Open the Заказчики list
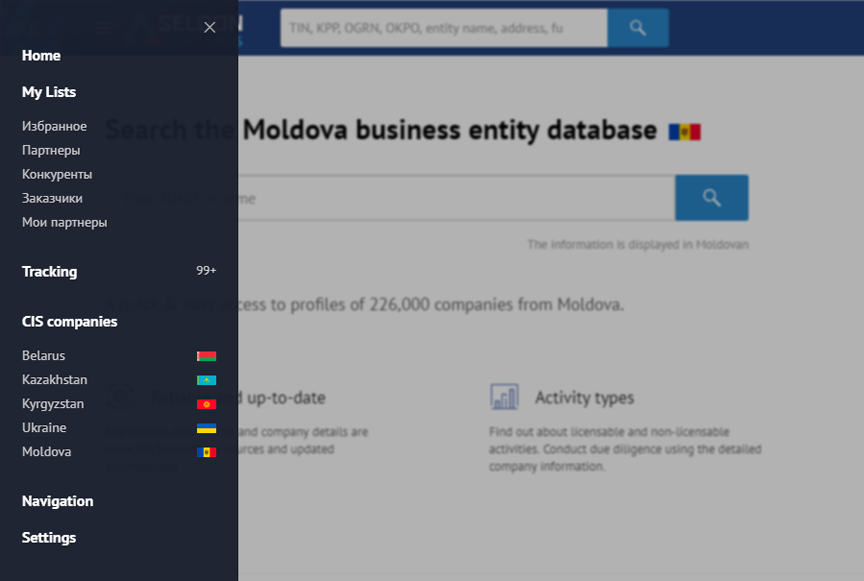The width and height of the screenshot is (864, 581). (x=52, y=198)
